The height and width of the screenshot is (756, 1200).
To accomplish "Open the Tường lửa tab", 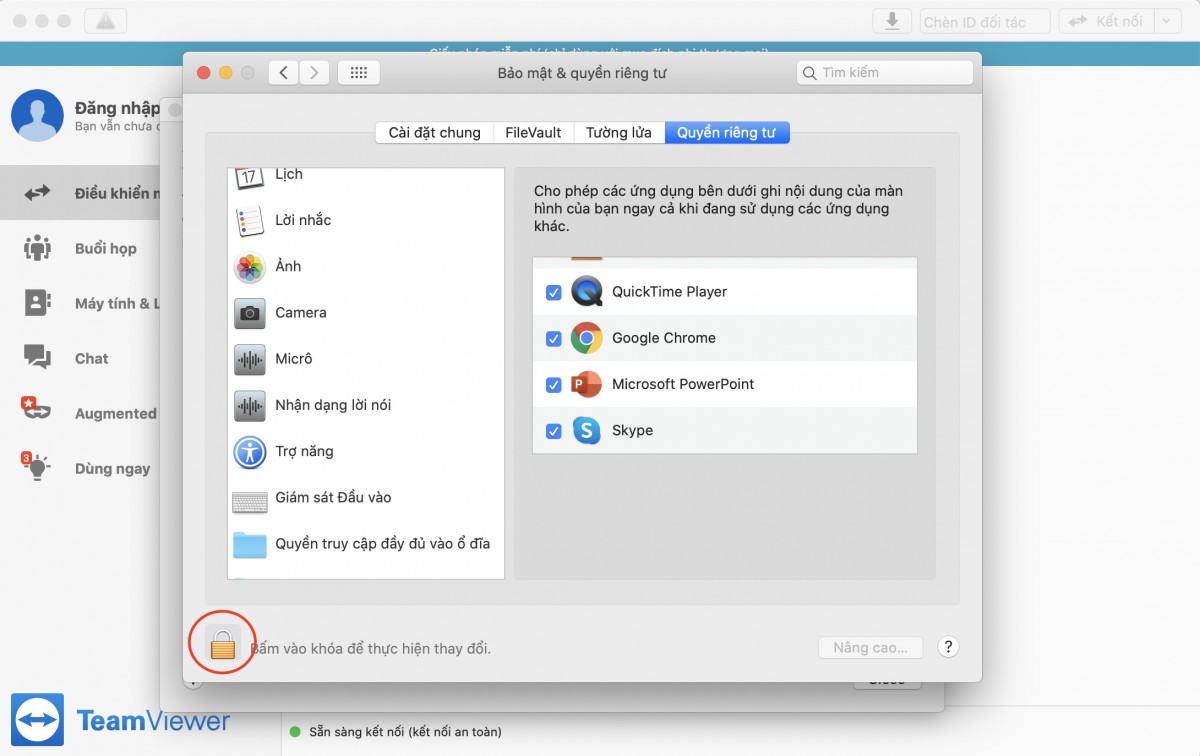I will (618, 131).
